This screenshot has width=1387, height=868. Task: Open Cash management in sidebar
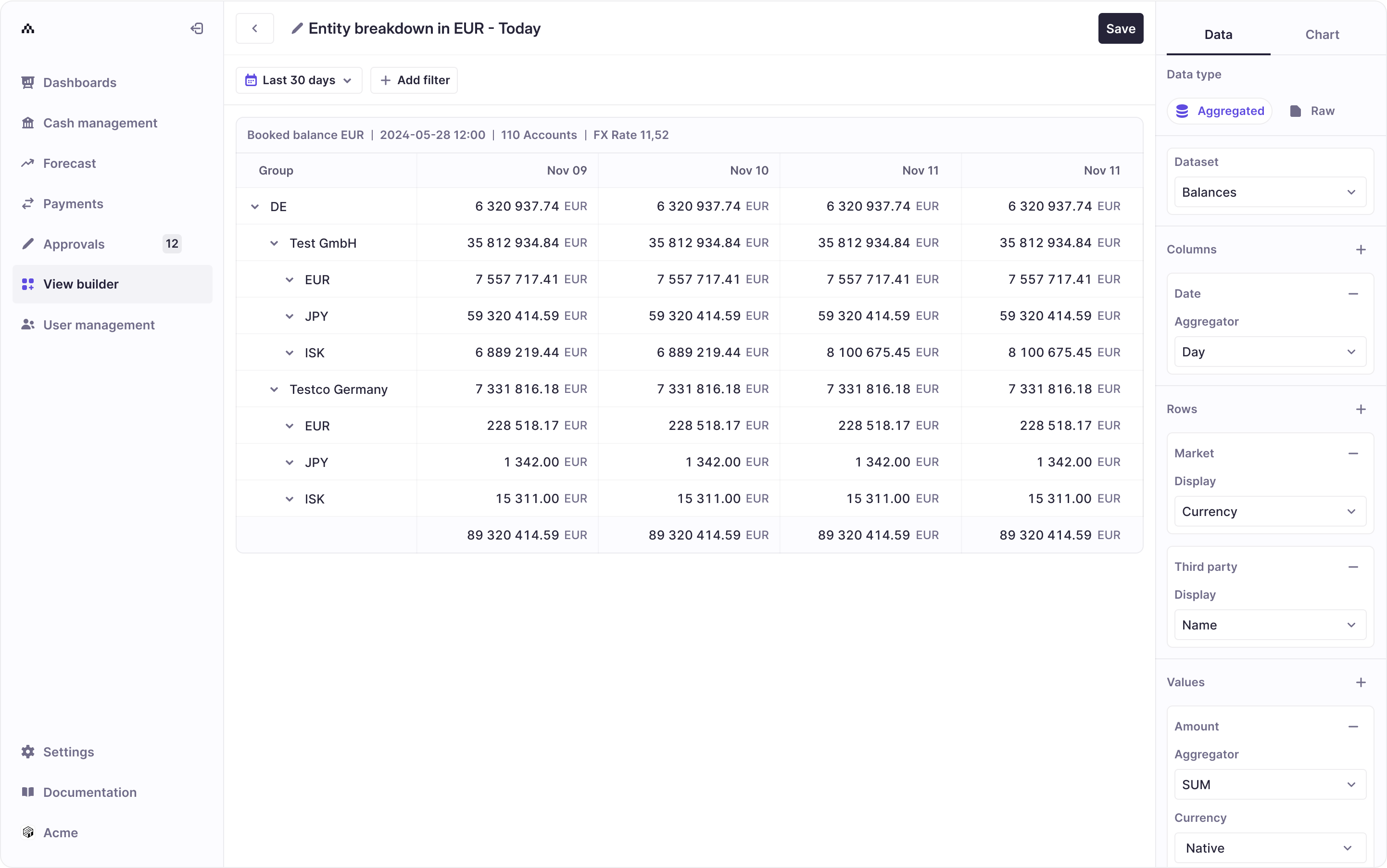(100, 123)
